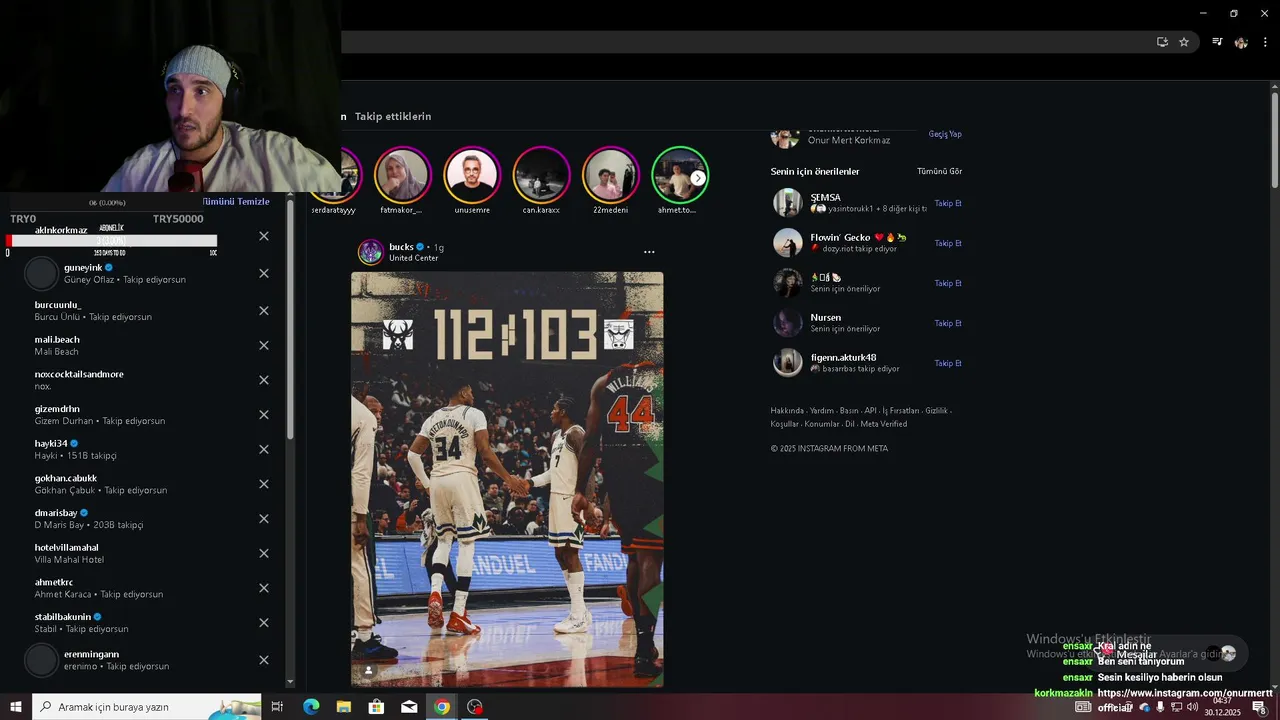
Task: Remove erenmingann from recent searches
Action: tap(264, 660)
